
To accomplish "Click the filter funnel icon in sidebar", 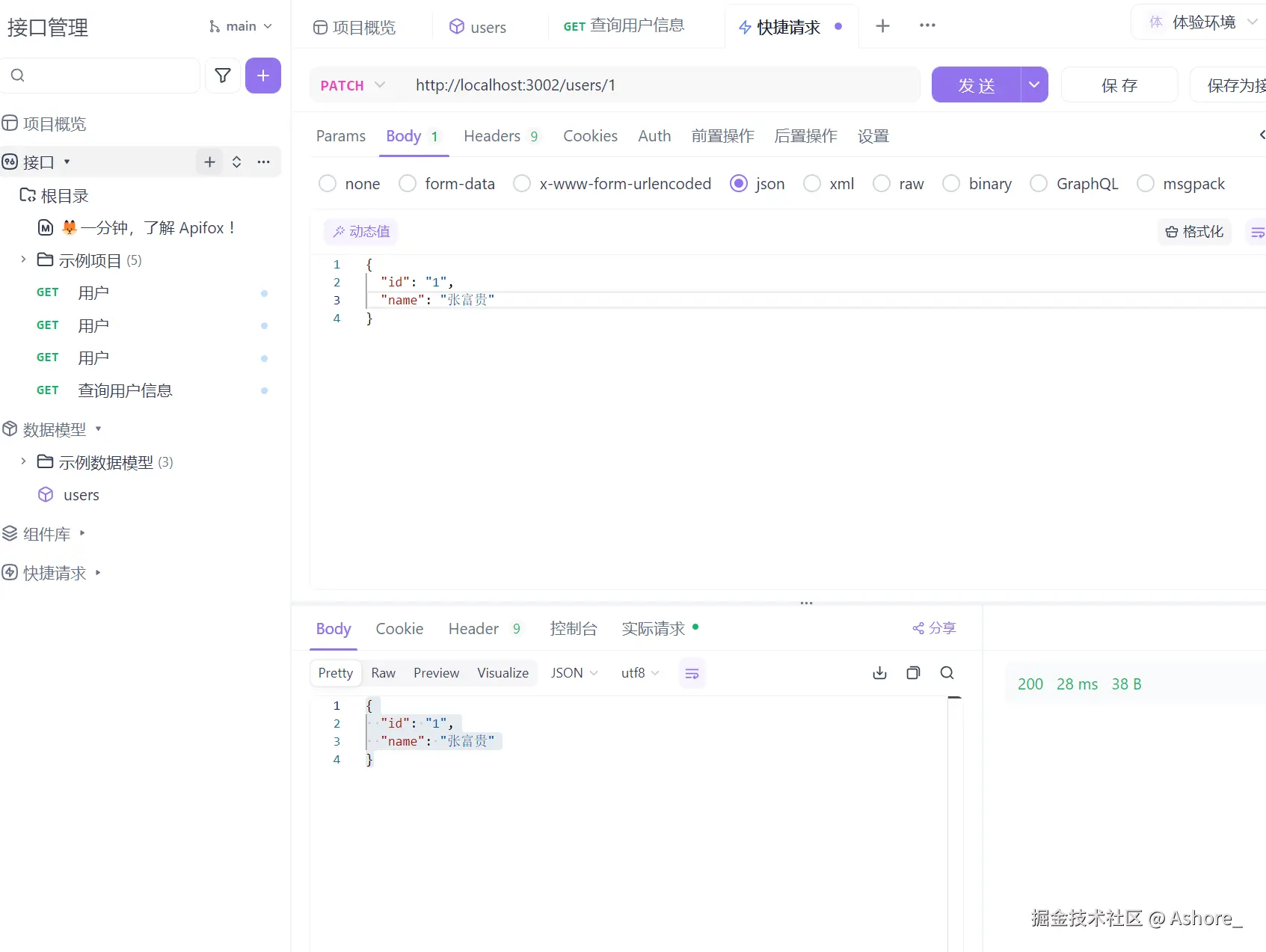I will 223,76.
